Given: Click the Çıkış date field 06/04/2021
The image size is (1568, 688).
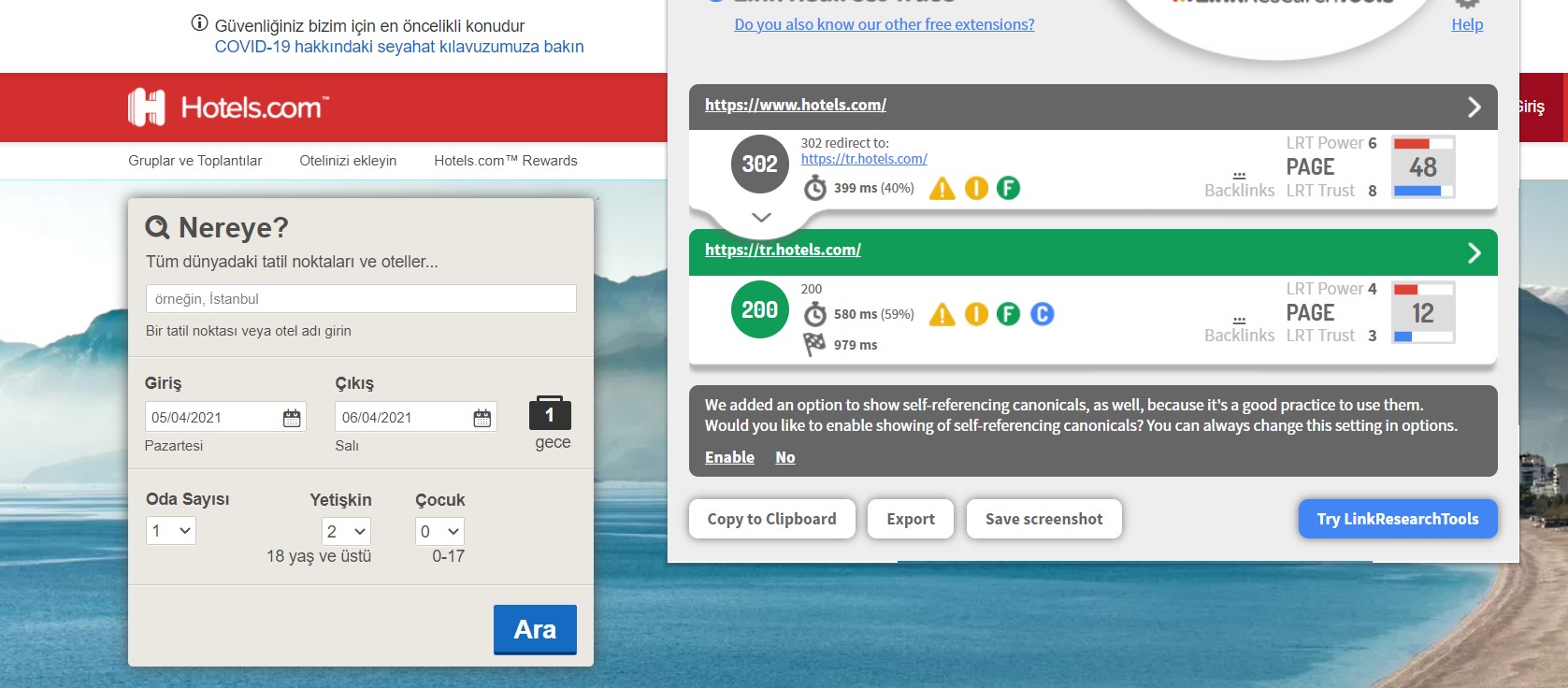Looking at the screenshot, I should click(x=416, y=417).
